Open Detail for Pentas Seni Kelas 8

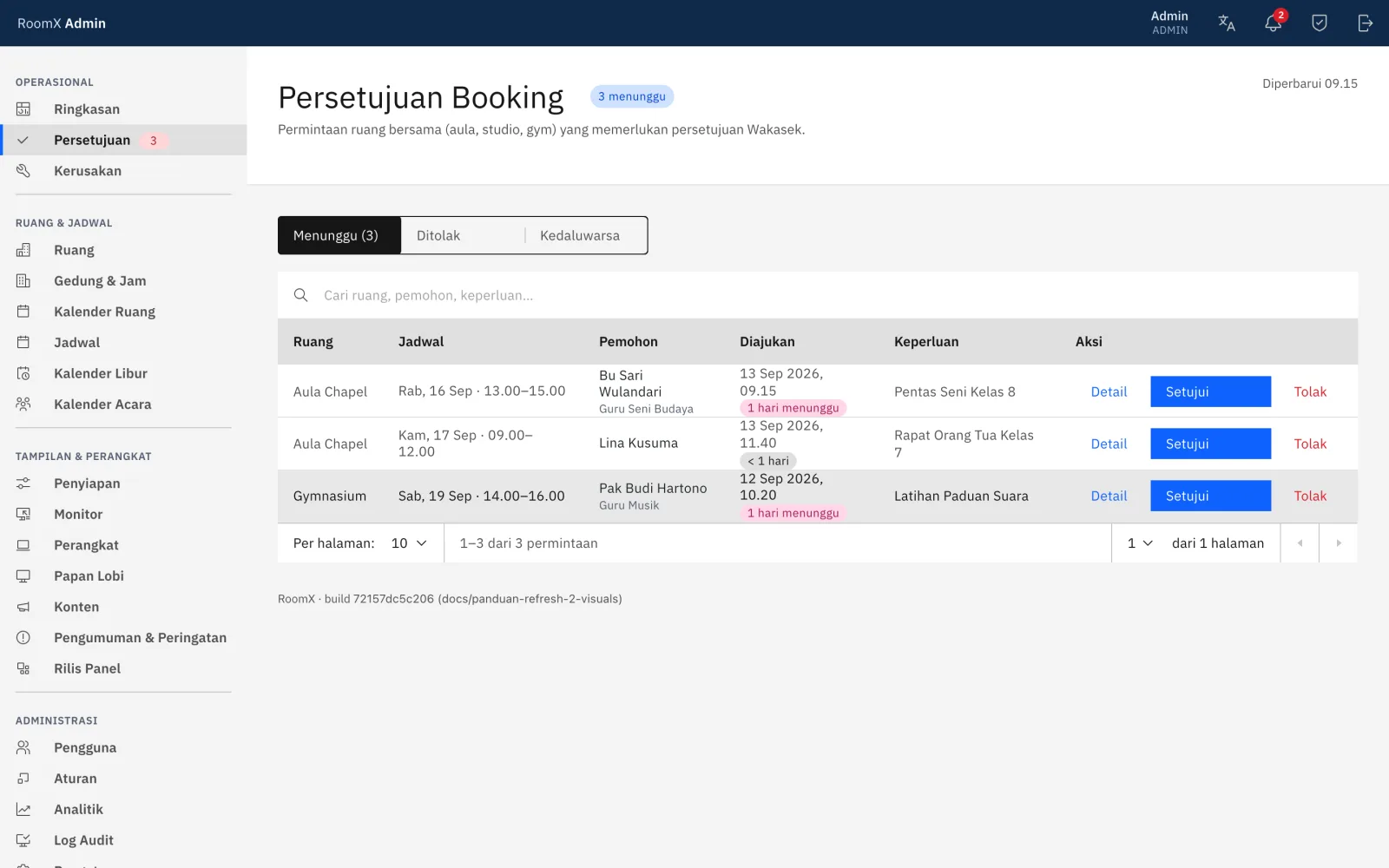pyautogui.click(x=1109, y=391)
